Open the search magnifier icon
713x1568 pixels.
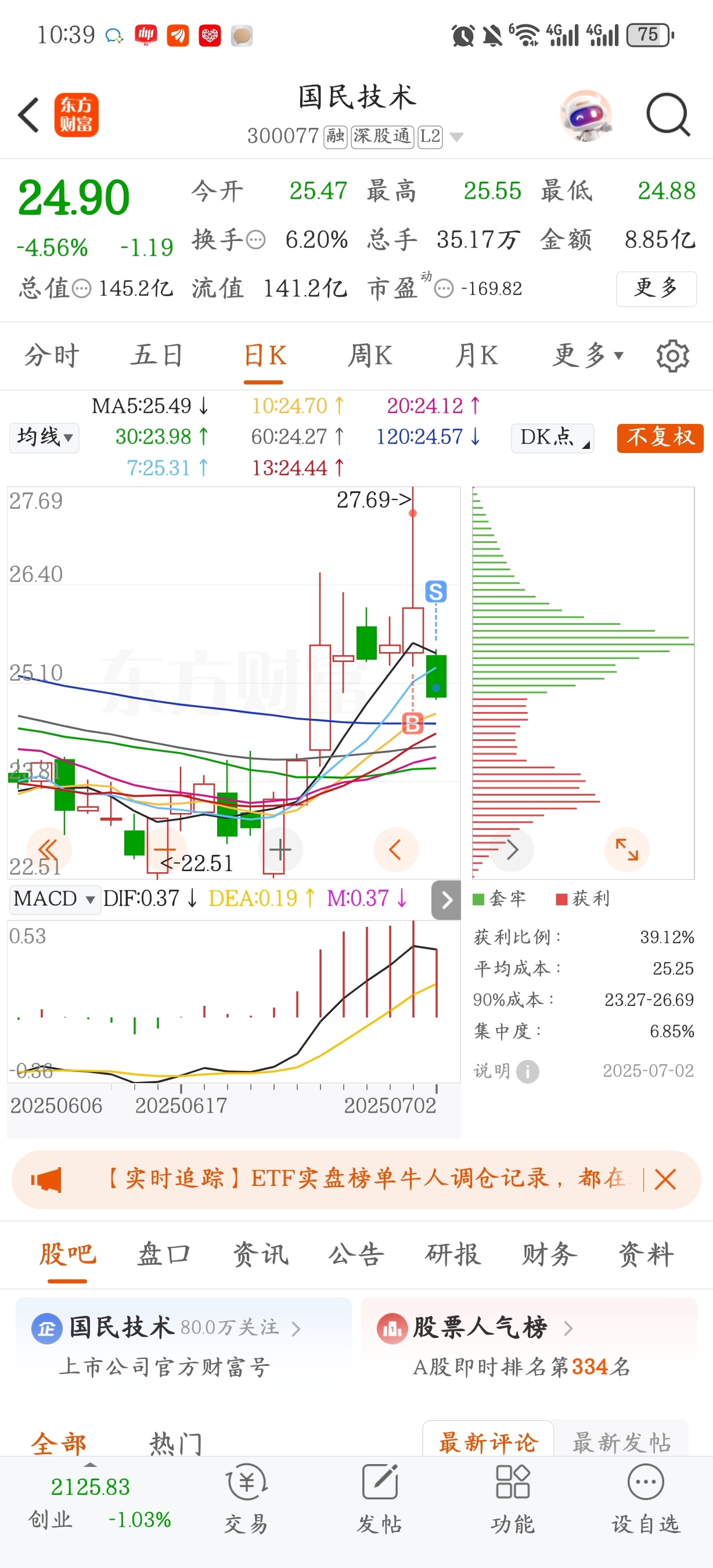pyautogui.click(x=668, y=114)
